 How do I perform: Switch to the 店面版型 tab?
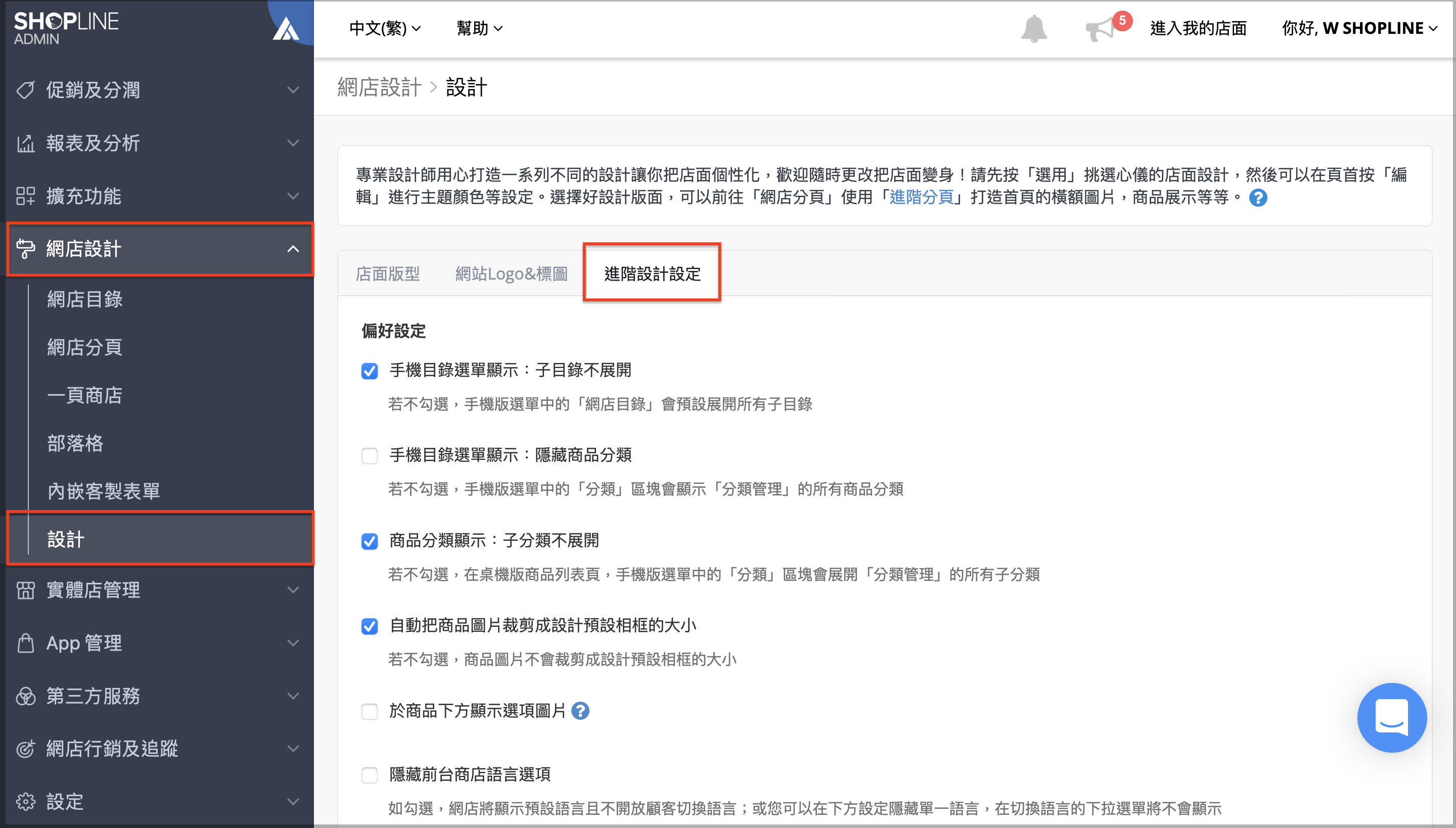point(388,274)
